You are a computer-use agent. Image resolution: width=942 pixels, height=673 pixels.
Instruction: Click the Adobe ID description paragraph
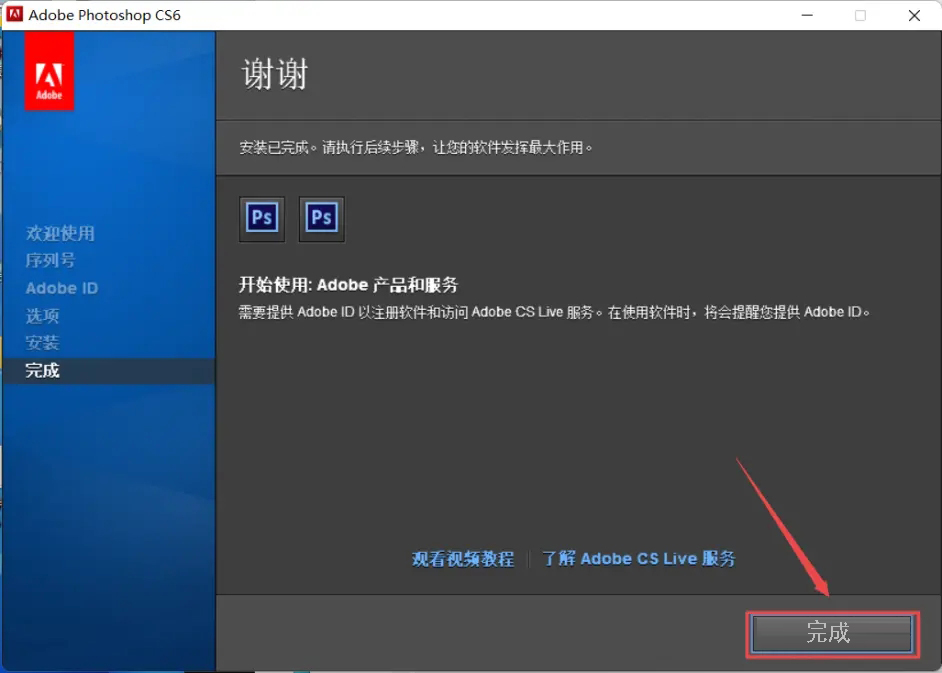click(551, 311)
